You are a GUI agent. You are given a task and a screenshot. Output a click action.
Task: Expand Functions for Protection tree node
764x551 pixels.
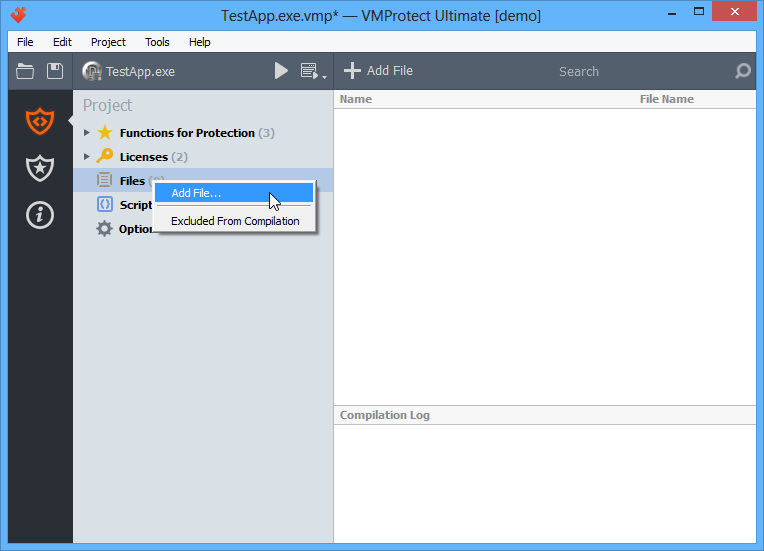[x=87, y=133]
